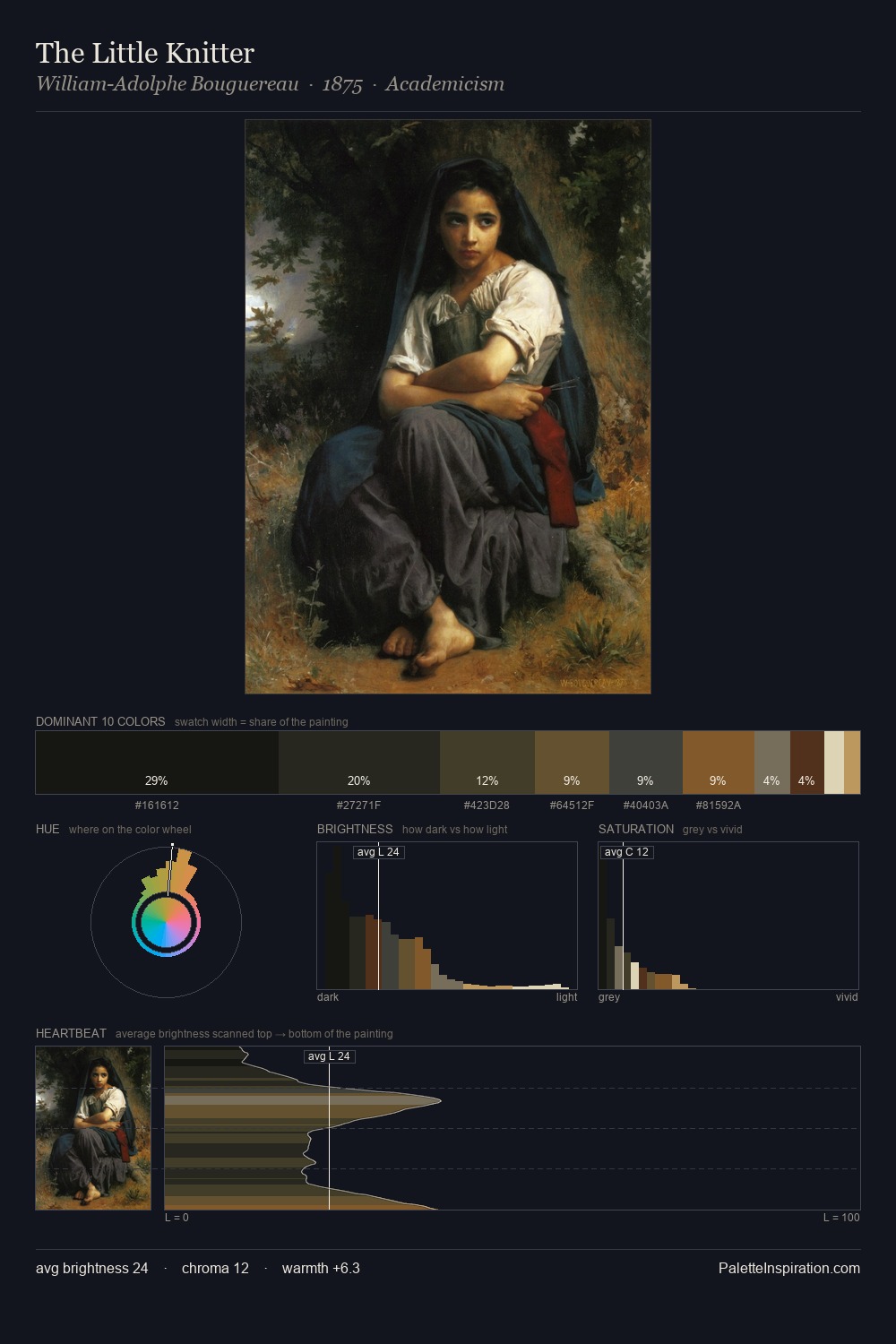This screenshot has height=1344, width=896.
Task: Click the hex label #64512F
Action: [572, 806]
